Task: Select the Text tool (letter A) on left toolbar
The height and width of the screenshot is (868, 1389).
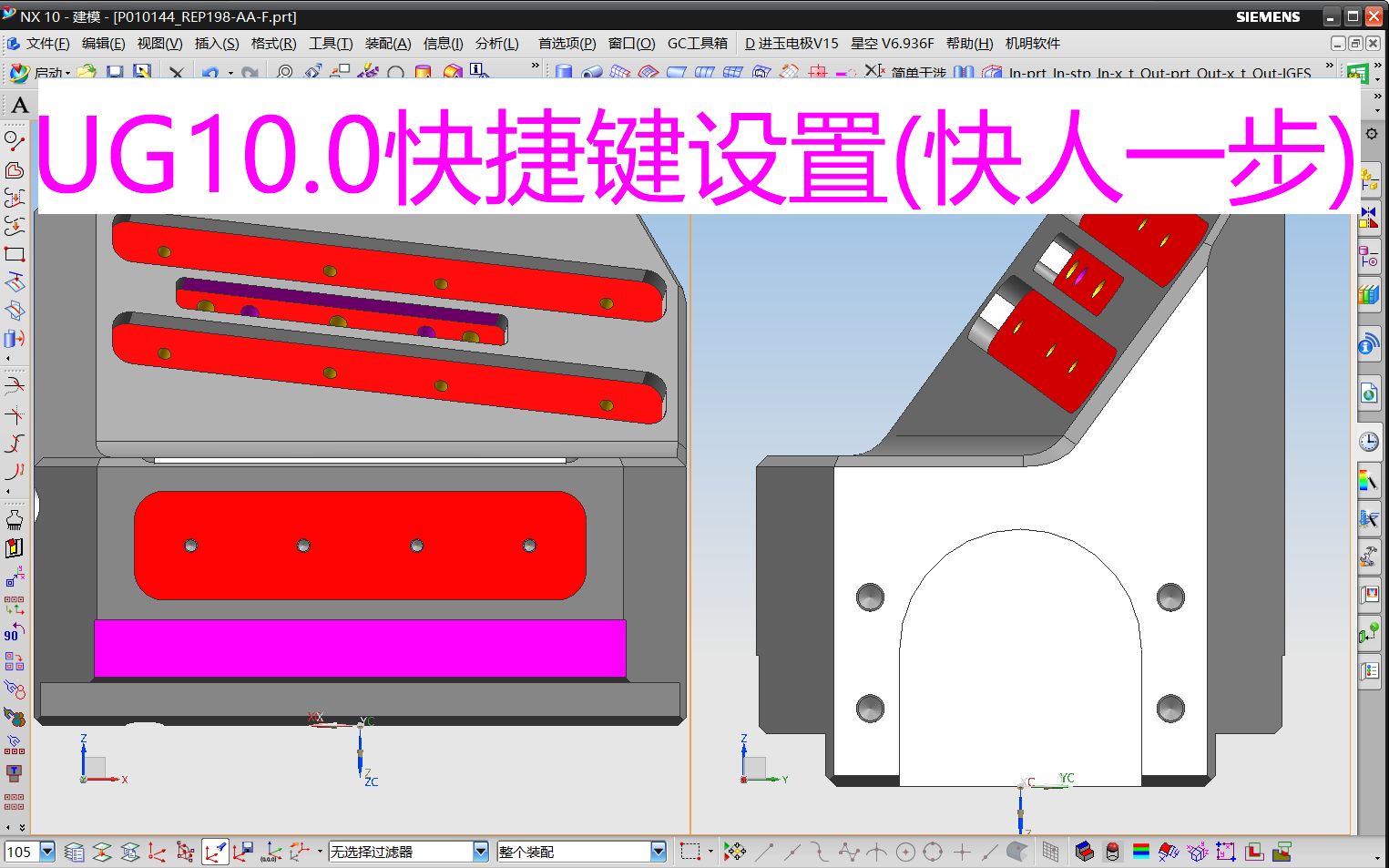Action: tap(19, 105)
